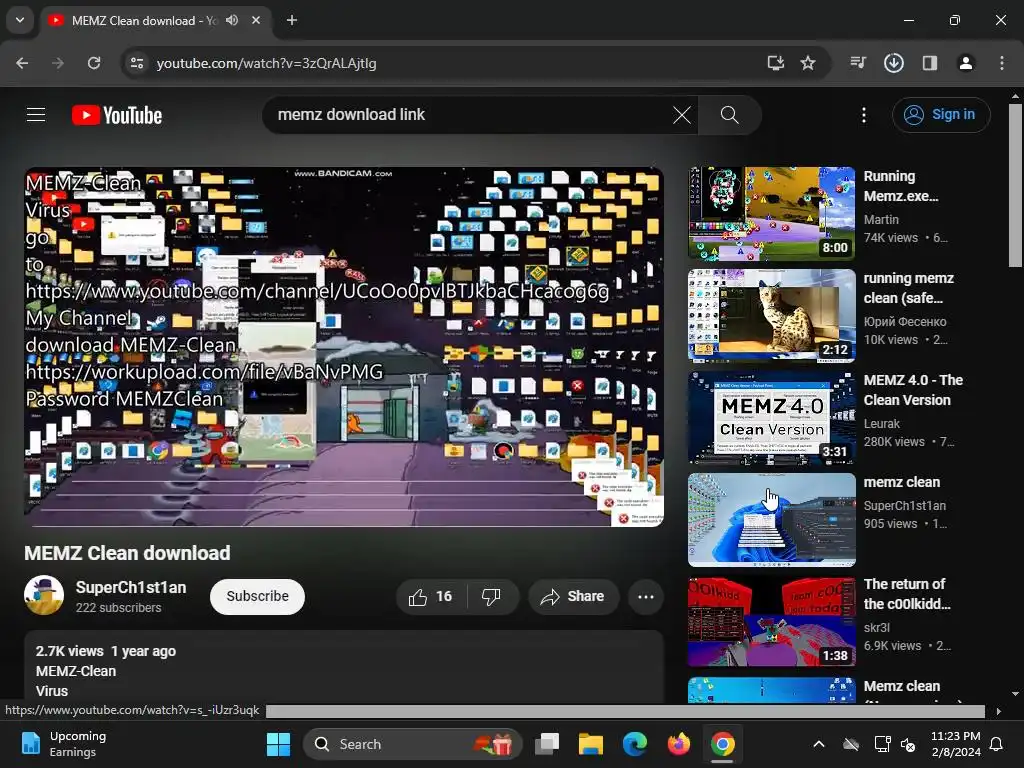The height and width of the screenshot is (768, 1024).
Task: Open more actions ellipsis under video
Action: 645,596
